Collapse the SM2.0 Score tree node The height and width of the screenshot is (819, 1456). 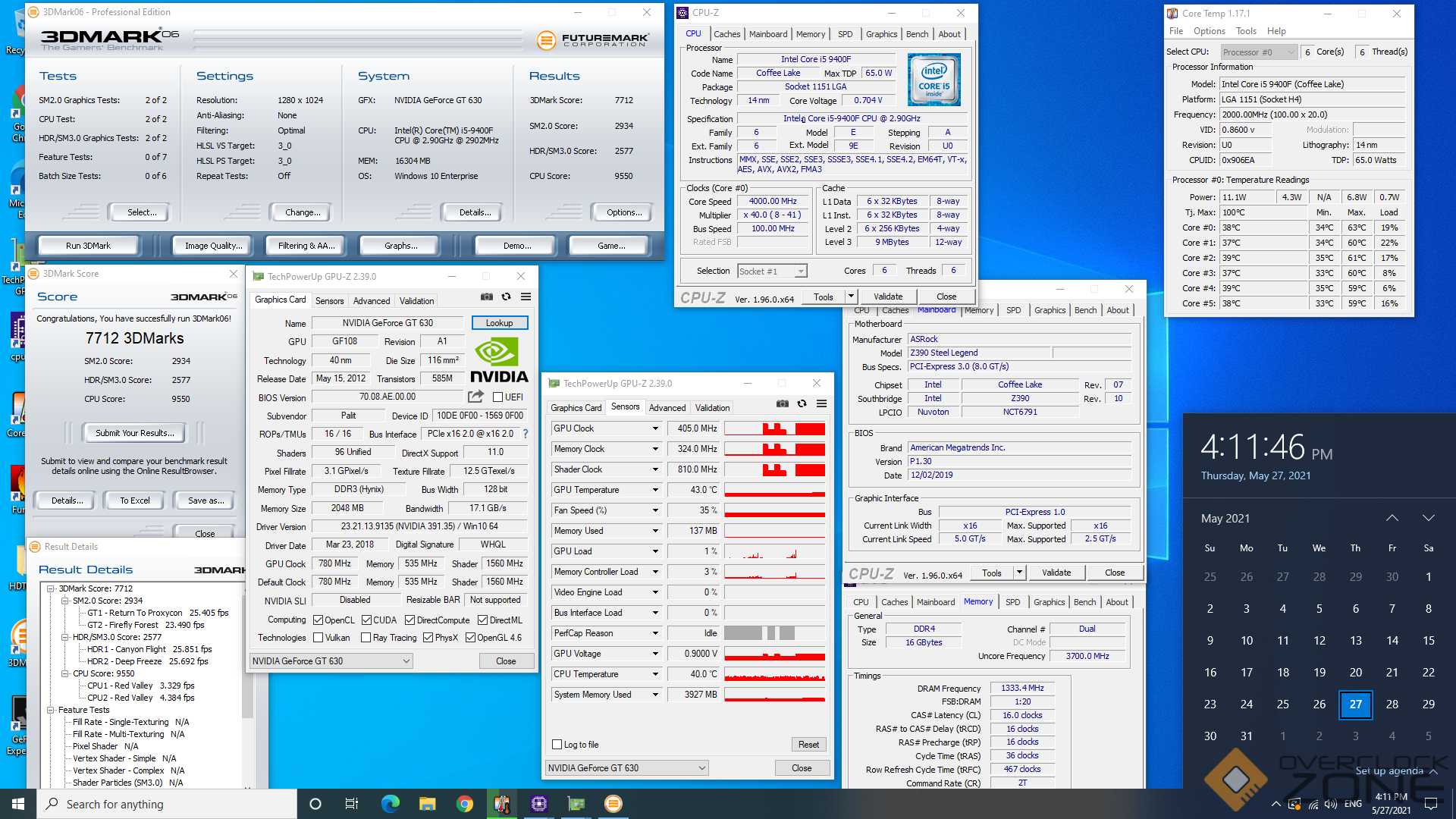click(64, 601)
